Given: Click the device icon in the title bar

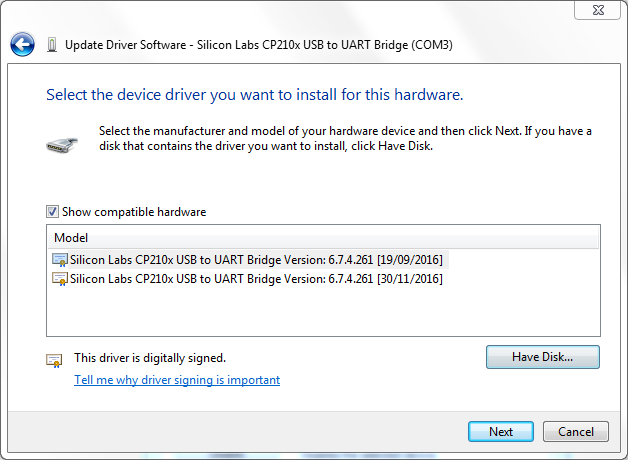Looking at the screenshot, I should 52,44.
